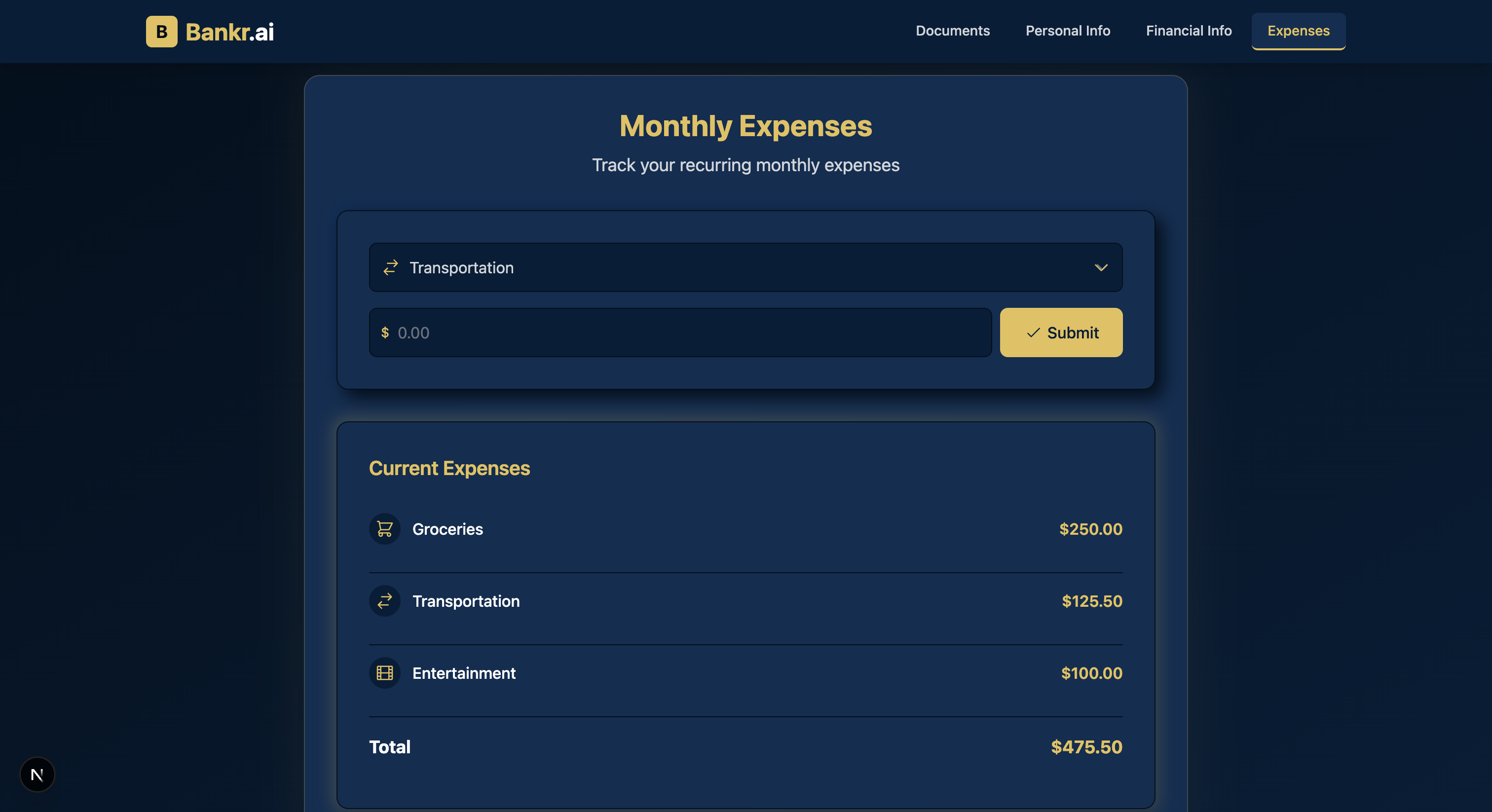Click the Bankr.ai brand name link
The image size is (1492, 812).
(x=229, y=32)
